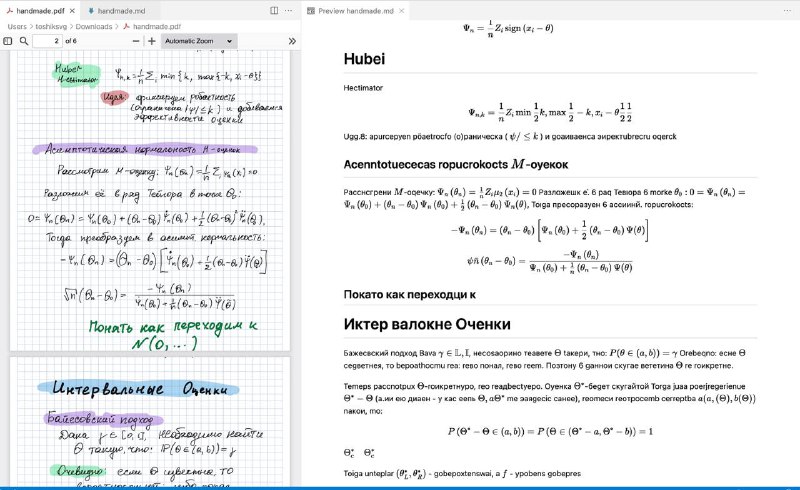Open more actions in preview editor group

[x=787, y=11]
